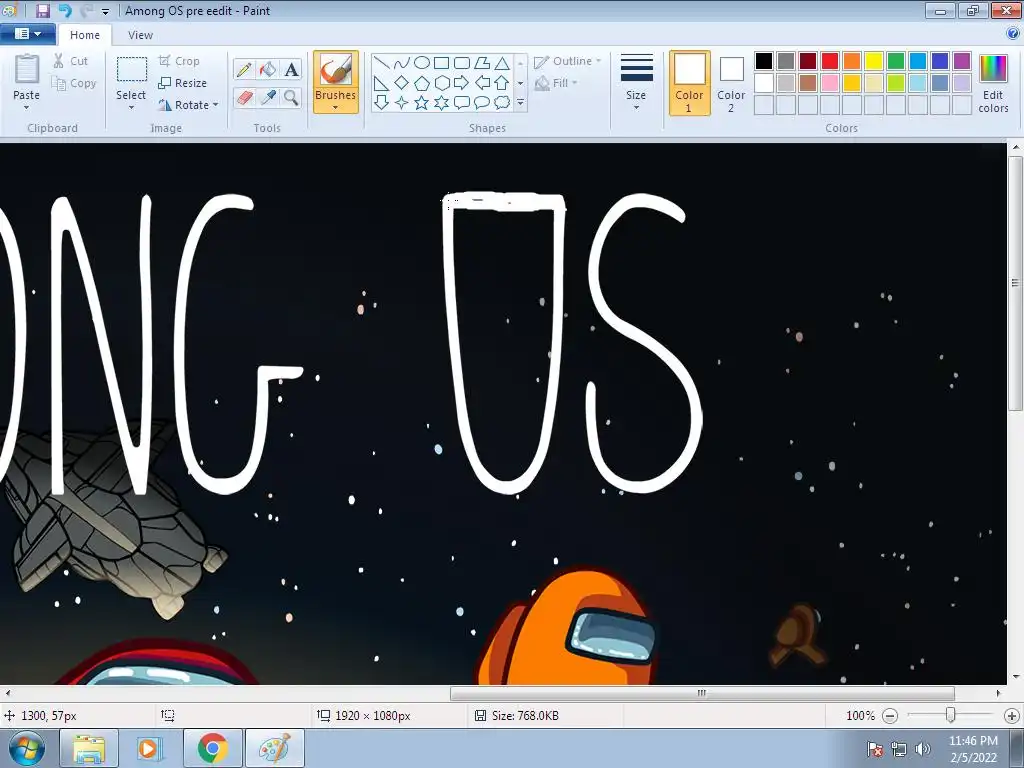Choose the Polygon shape
This screenshot has height=768, width=1024.
tap(482, 63)
